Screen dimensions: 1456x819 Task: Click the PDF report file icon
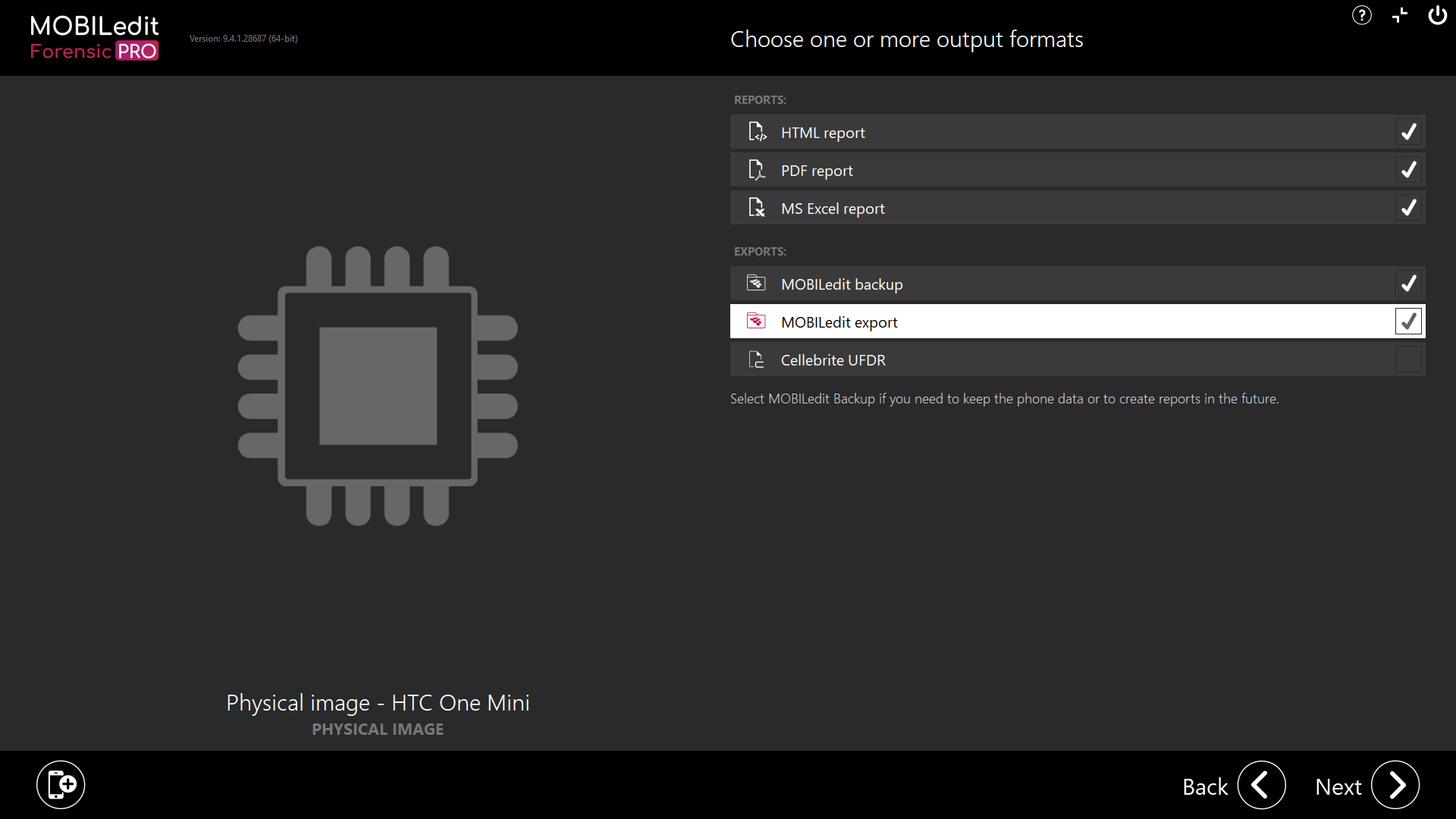coord(757,169)
